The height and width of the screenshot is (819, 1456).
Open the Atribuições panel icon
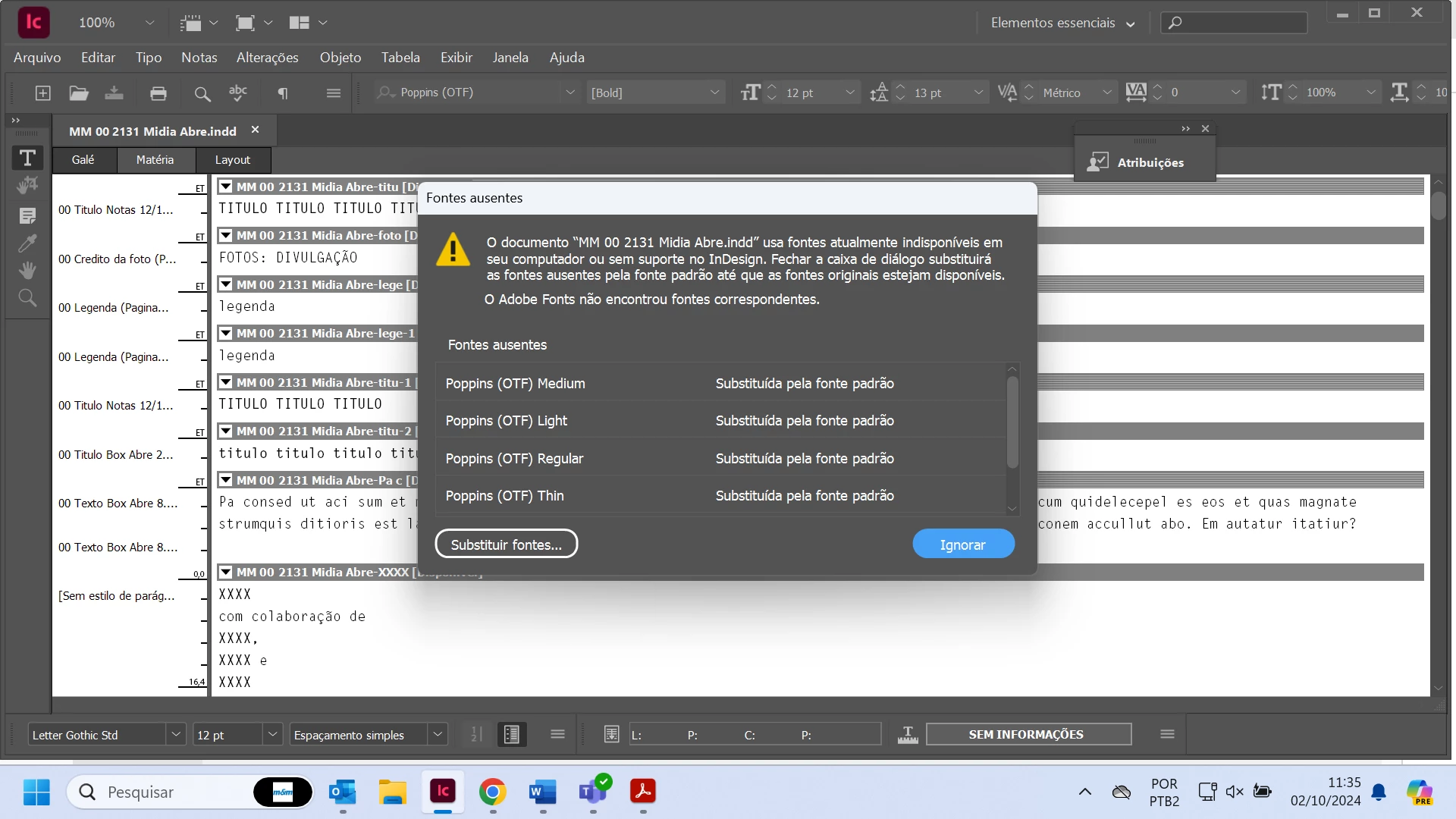tap(1097, 162)
